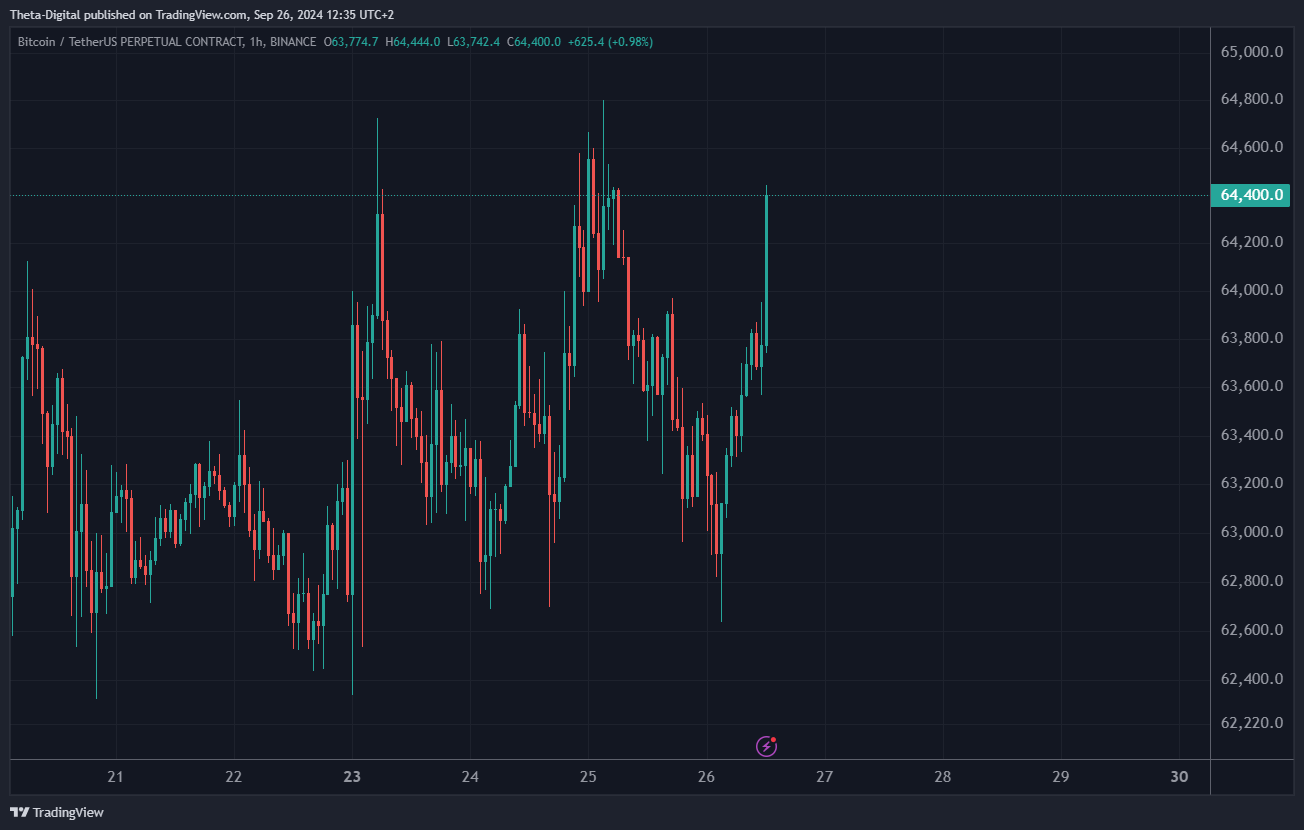Click the 64,800.0 price axis label

pos(1251,99)
